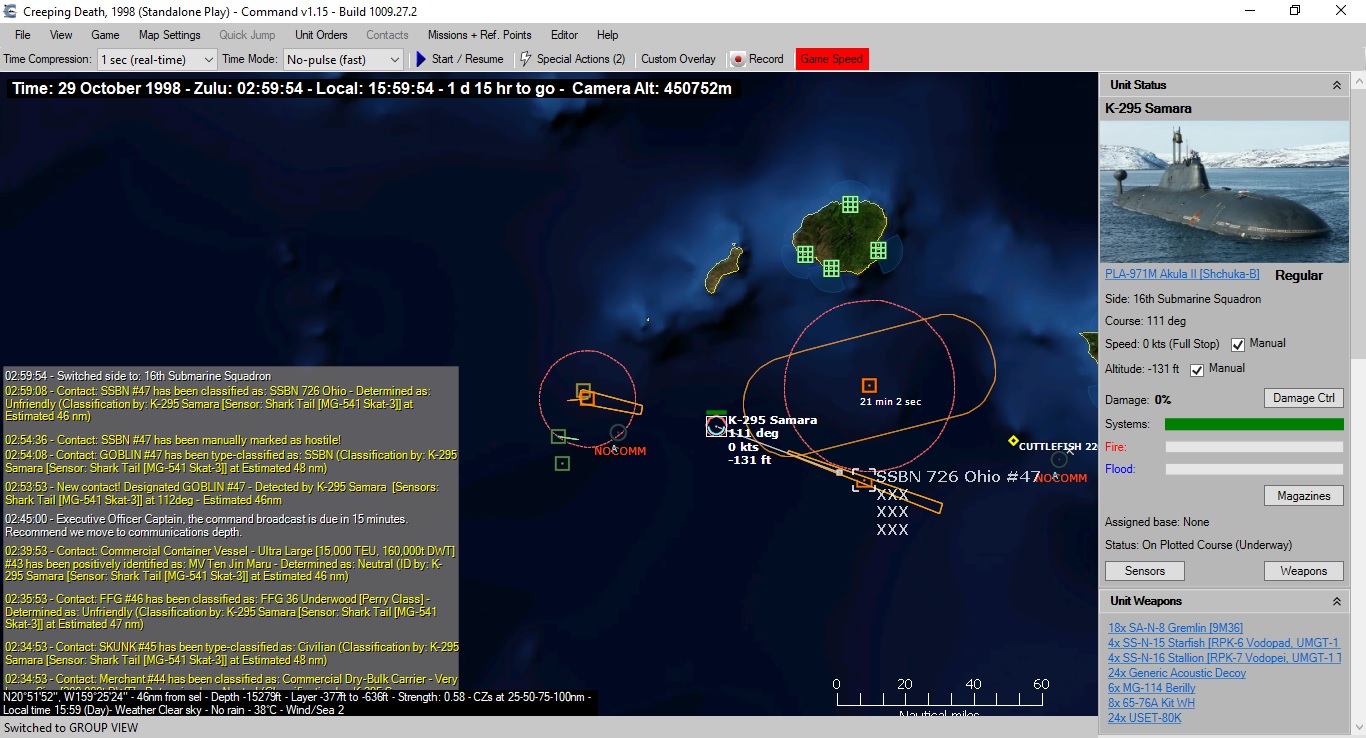Open the Time Mode dropdown
Image resolution: width=1366 pixels, height=738 pixels.
[x=344, y=60]
